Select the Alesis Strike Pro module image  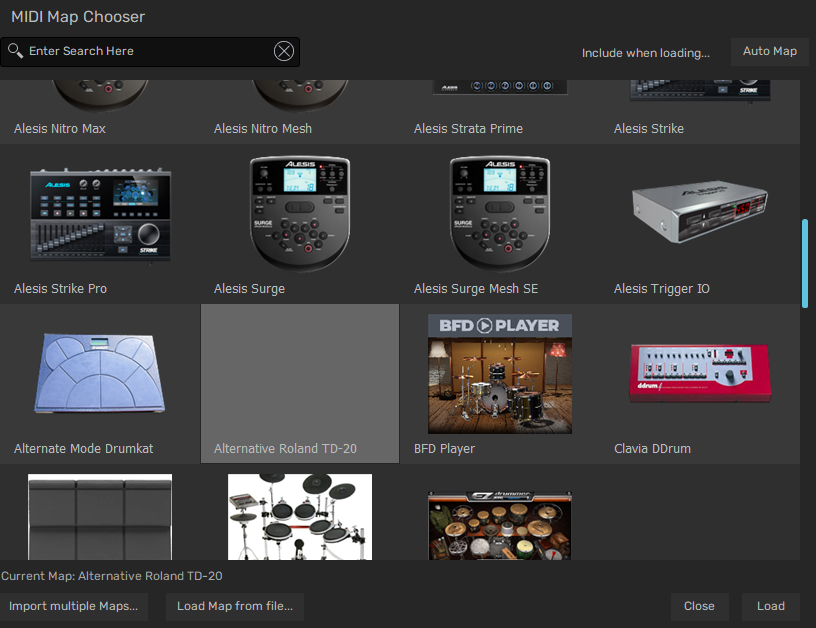click(100, 215)
